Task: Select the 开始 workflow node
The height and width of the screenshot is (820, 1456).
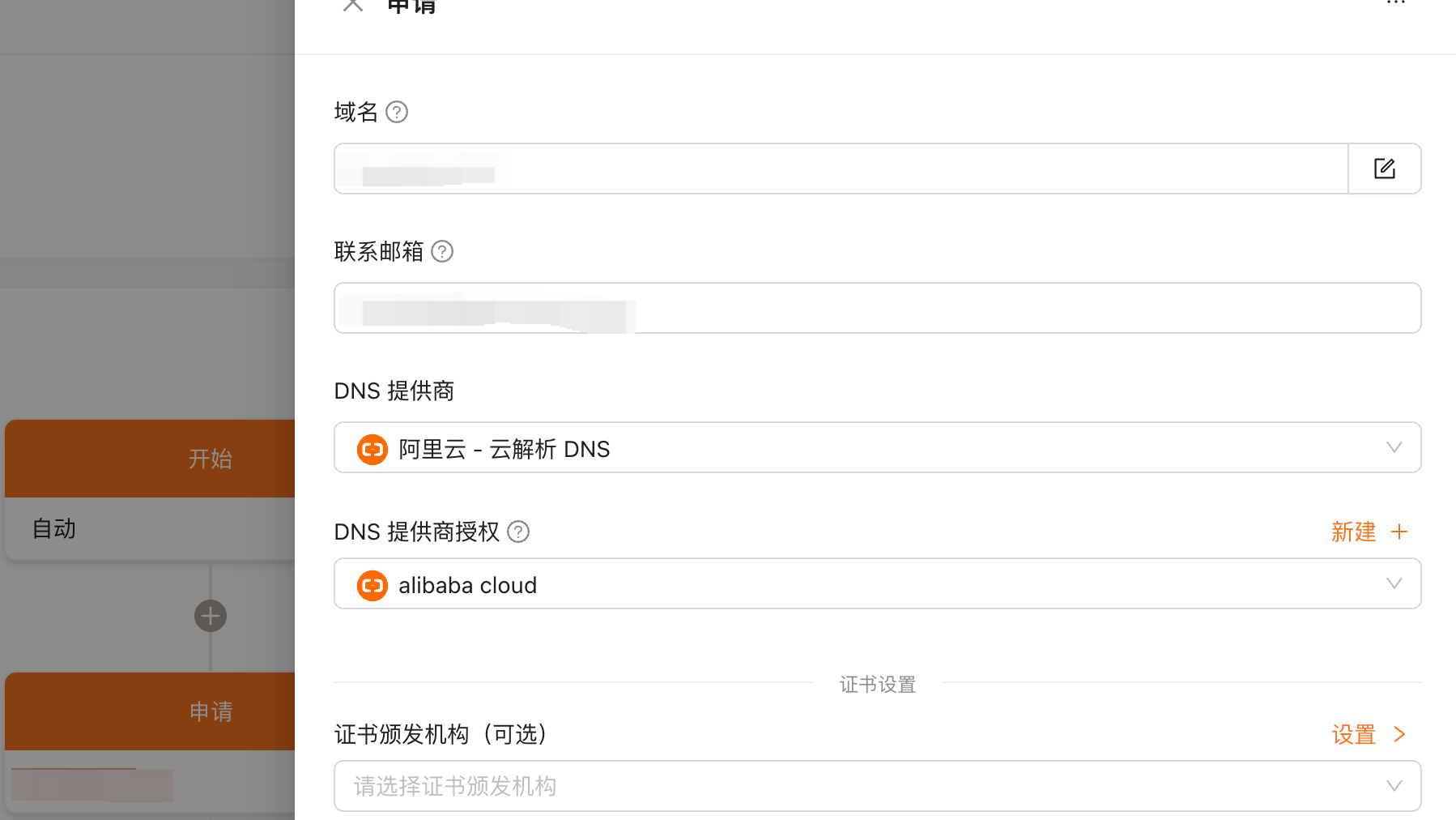Action: [x=151, y=459]
